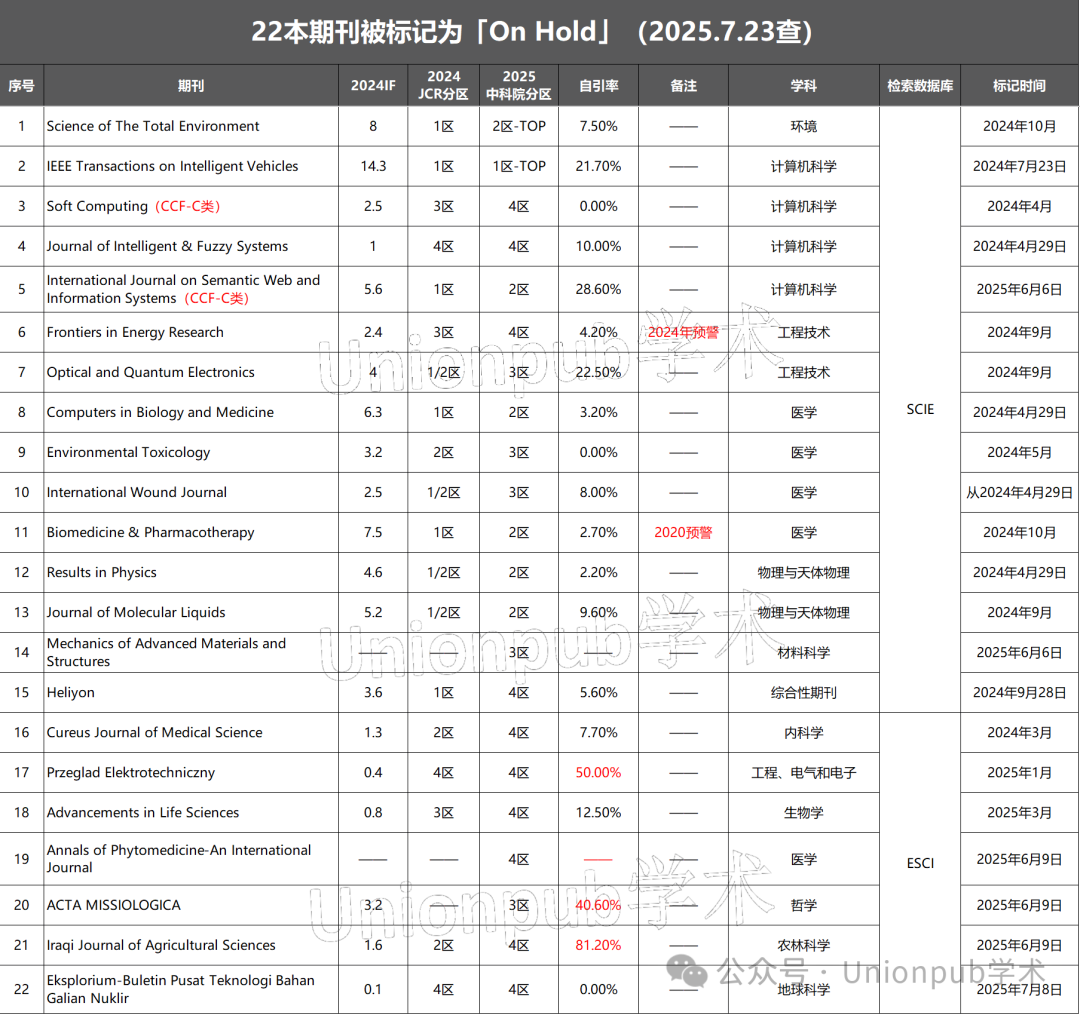Click the red 50.00% self-citation value

tap(597, 772)
